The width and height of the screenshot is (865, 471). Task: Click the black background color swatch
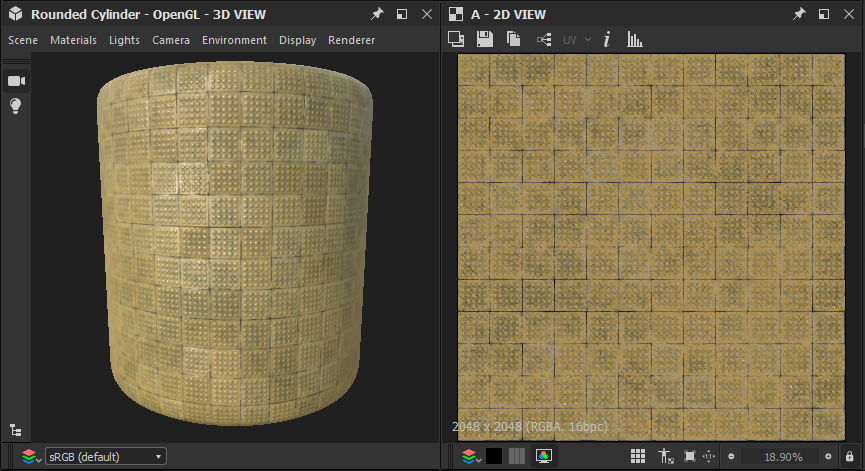pos(494,456)
